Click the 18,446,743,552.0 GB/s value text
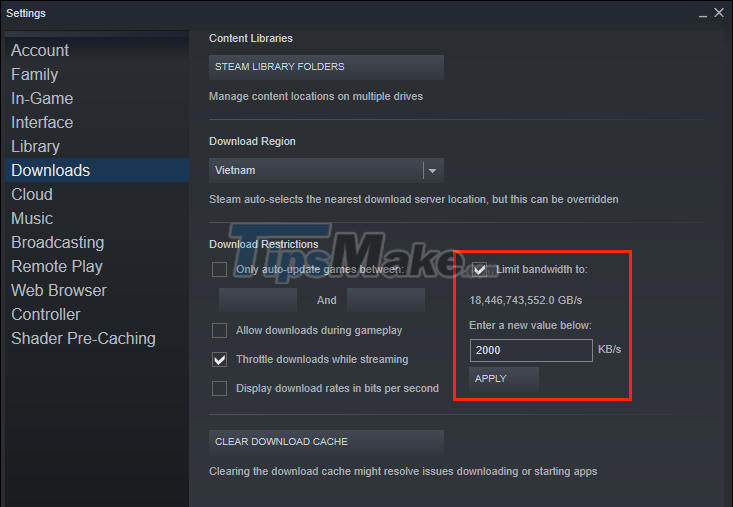 526,300
